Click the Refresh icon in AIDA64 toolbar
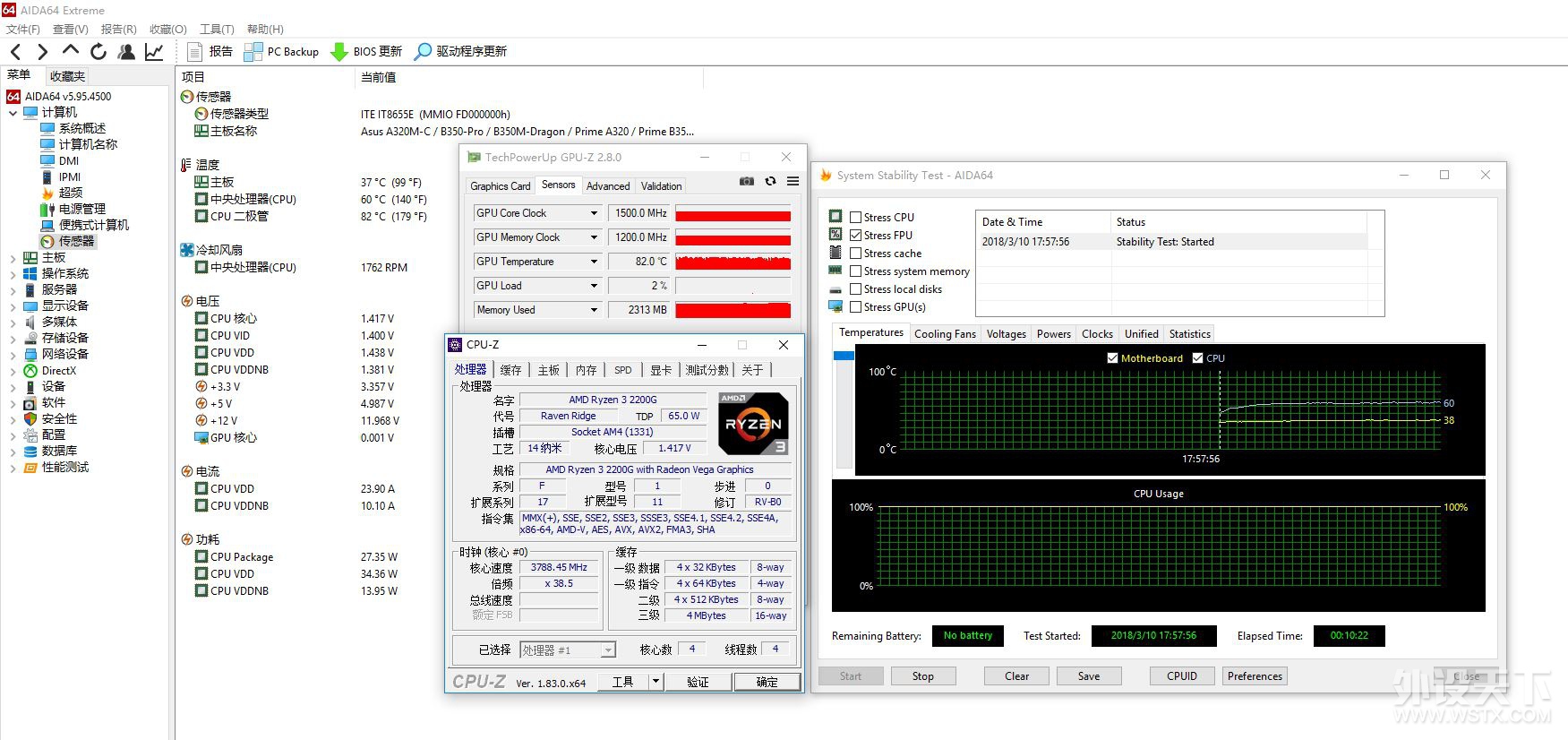The width and height of the screenshot is (1568, 740). 99,52
